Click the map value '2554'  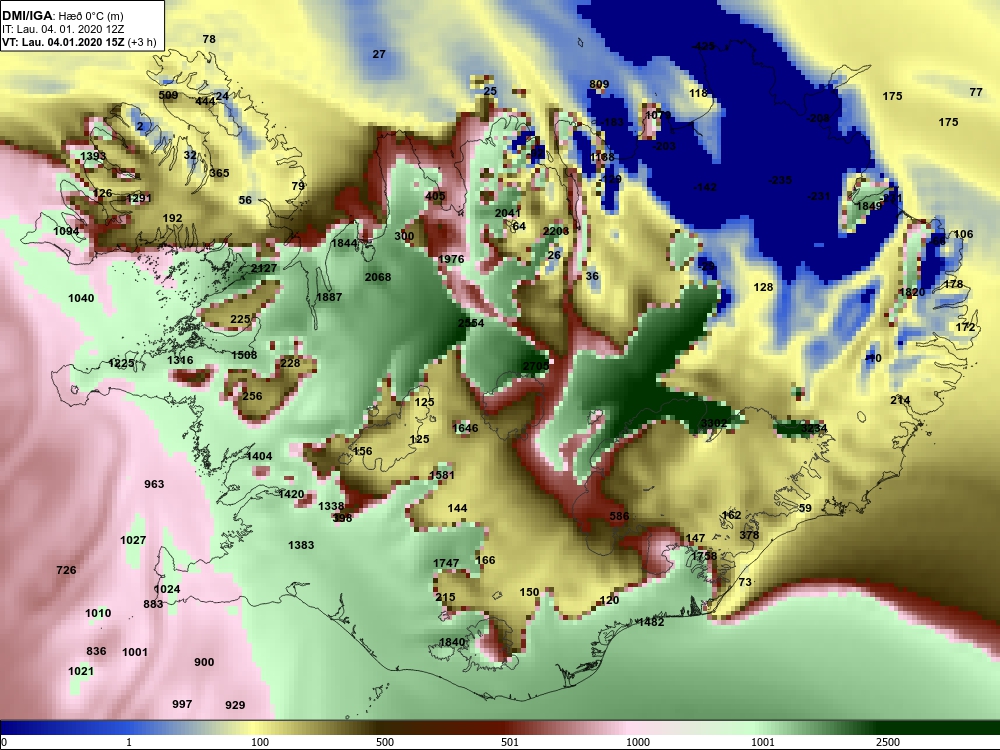pyautogui.click(x=471, y=323)
